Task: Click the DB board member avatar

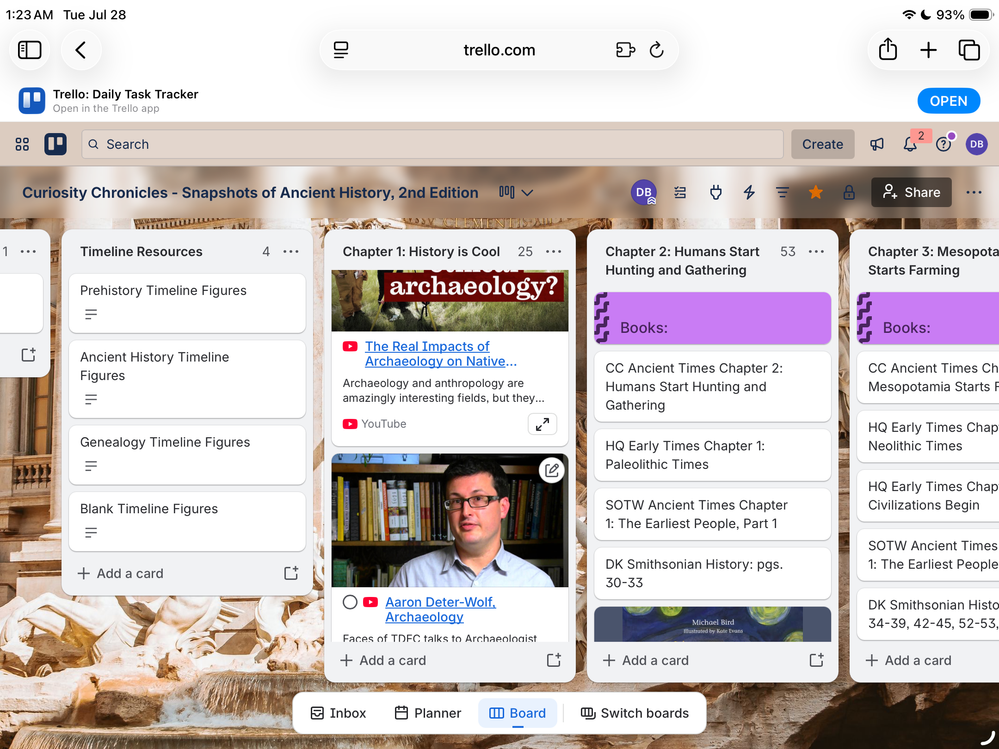Action: tap(643, 192)
